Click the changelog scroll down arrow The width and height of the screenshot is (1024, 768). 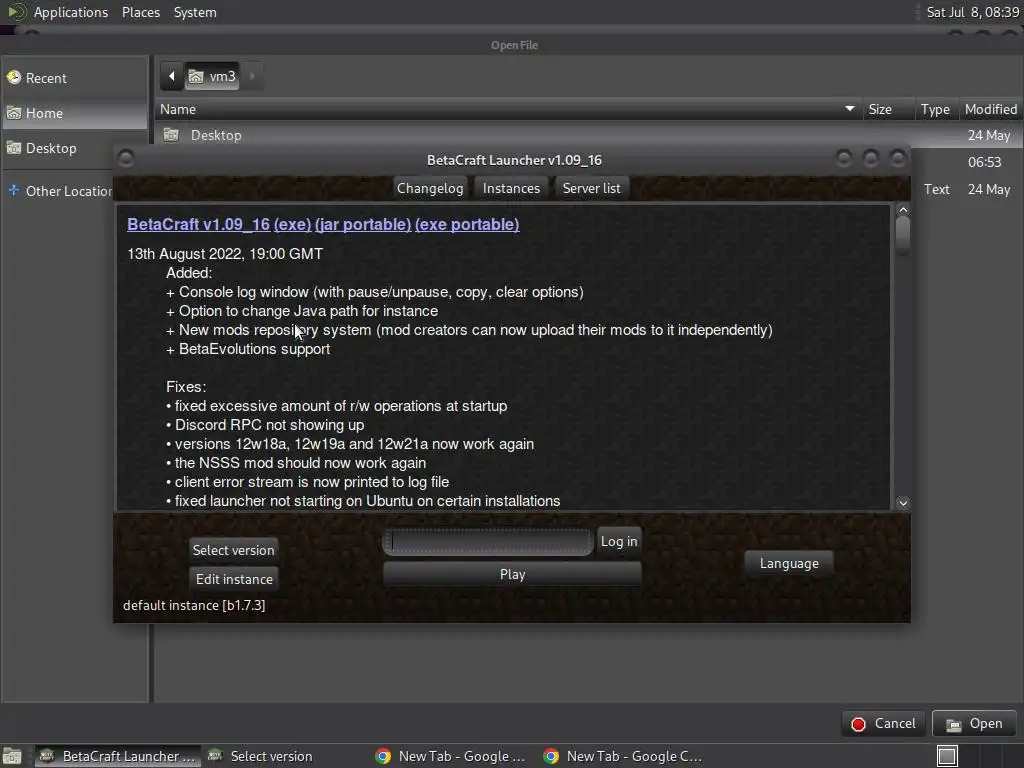click(903, 503)
